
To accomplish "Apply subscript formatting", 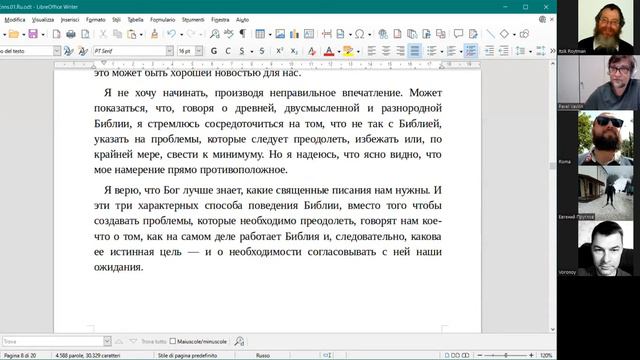I will coord(294,51).
